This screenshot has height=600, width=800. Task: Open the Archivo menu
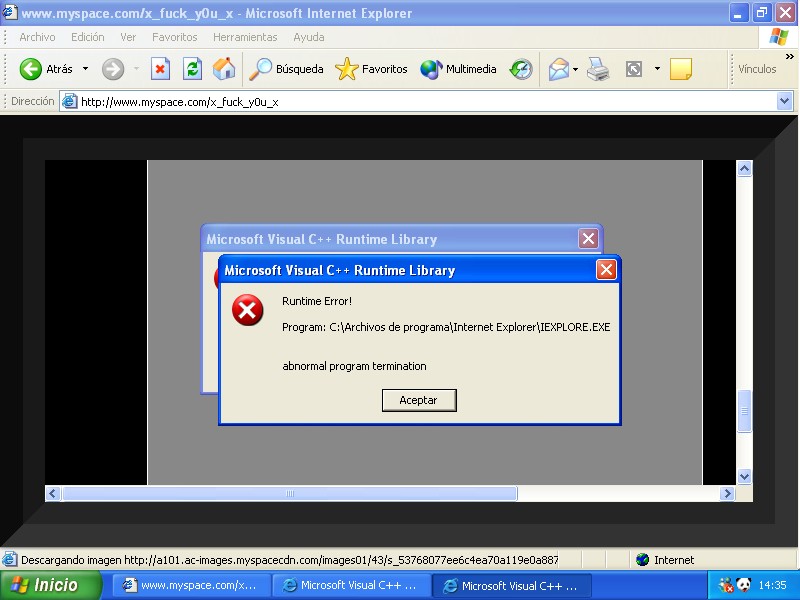(37, 37)
